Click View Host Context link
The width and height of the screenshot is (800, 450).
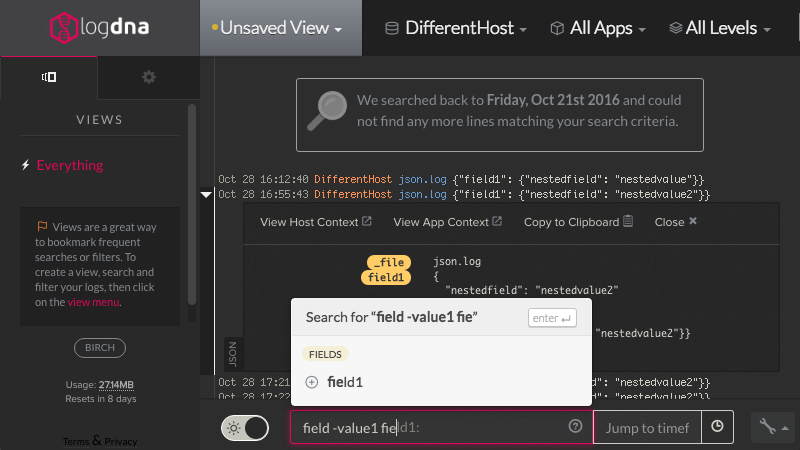pyautogui.click(x=315, y=222)
